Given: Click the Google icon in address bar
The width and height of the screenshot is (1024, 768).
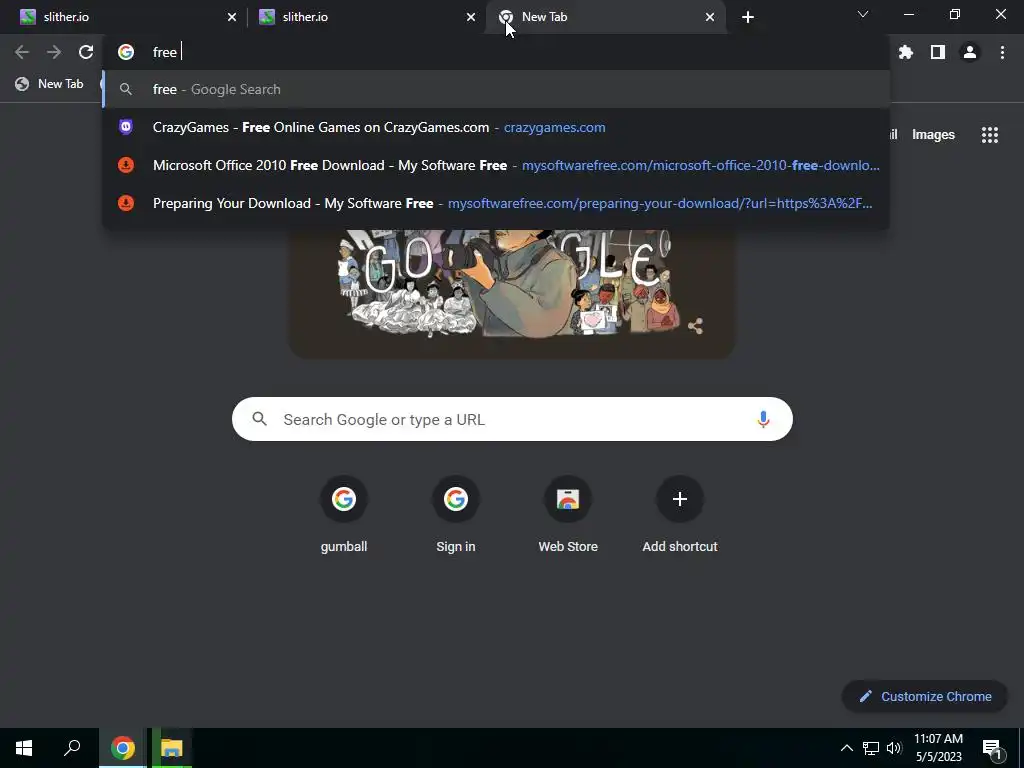Looking at the screenshot, I should pos(126,52).
